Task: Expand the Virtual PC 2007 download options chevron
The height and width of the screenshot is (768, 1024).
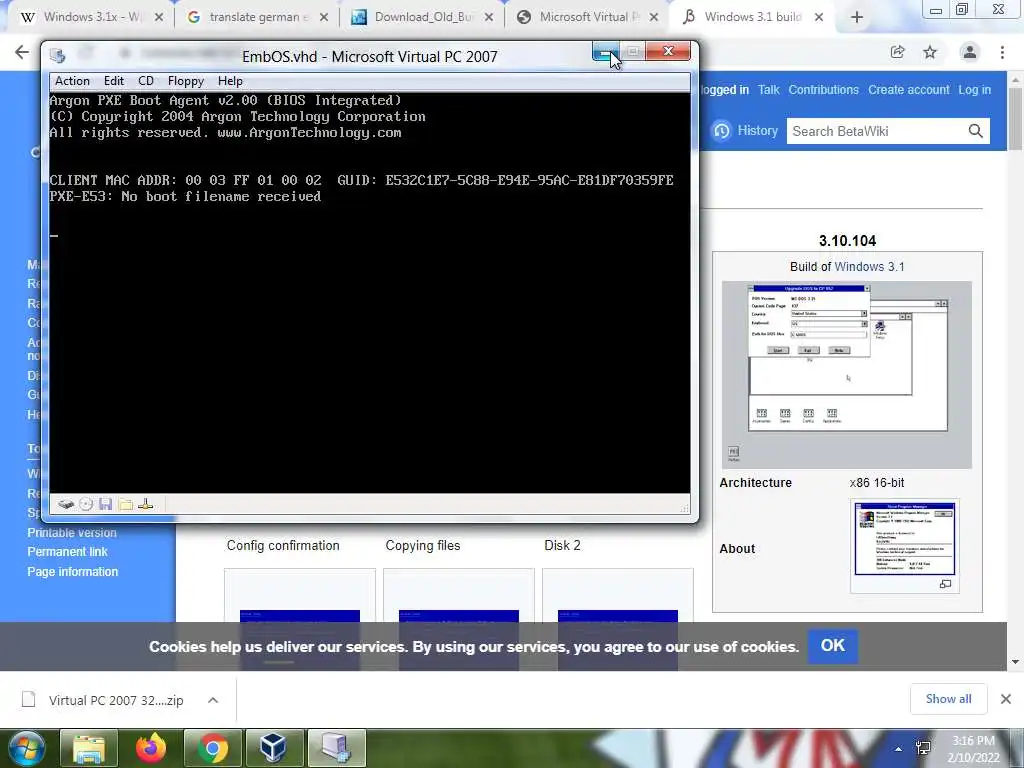Action: [213, 700]
